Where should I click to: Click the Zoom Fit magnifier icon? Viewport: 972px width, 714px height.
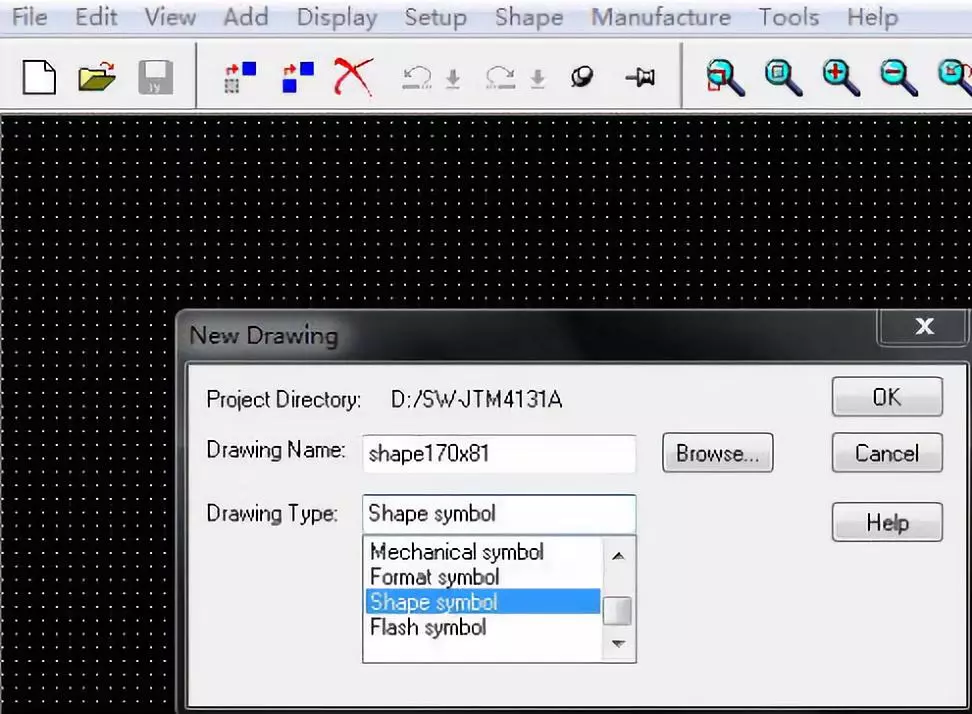[x=783, y=77]
